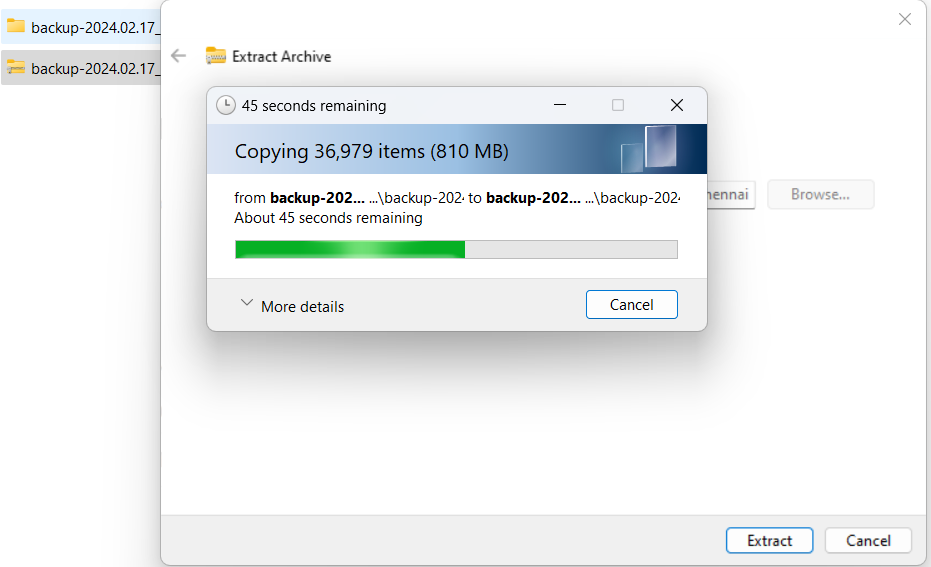Cancel the Extract Archive dialog
The width and height of the screenshot is (931, 567).
(x=868, y=540)
